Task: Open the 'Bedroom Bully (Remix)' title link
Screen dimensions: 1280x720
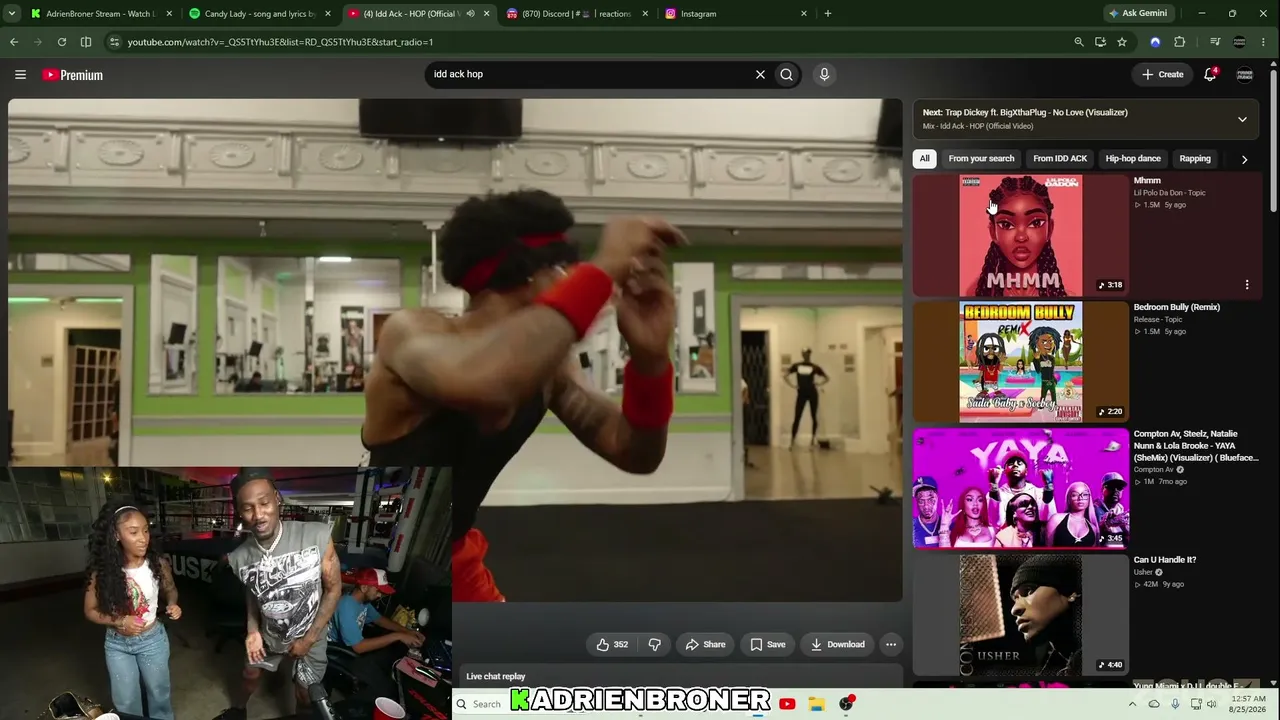Action: [x=1177, y=308]
